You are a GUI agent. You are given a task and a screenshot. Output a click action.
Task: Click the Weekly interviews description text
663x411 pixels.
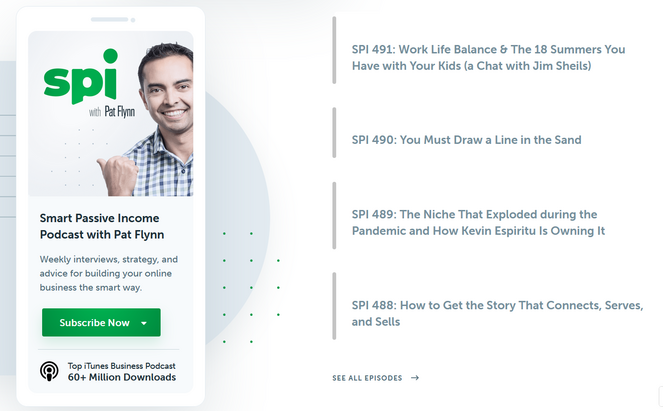[x=109, y=273]
